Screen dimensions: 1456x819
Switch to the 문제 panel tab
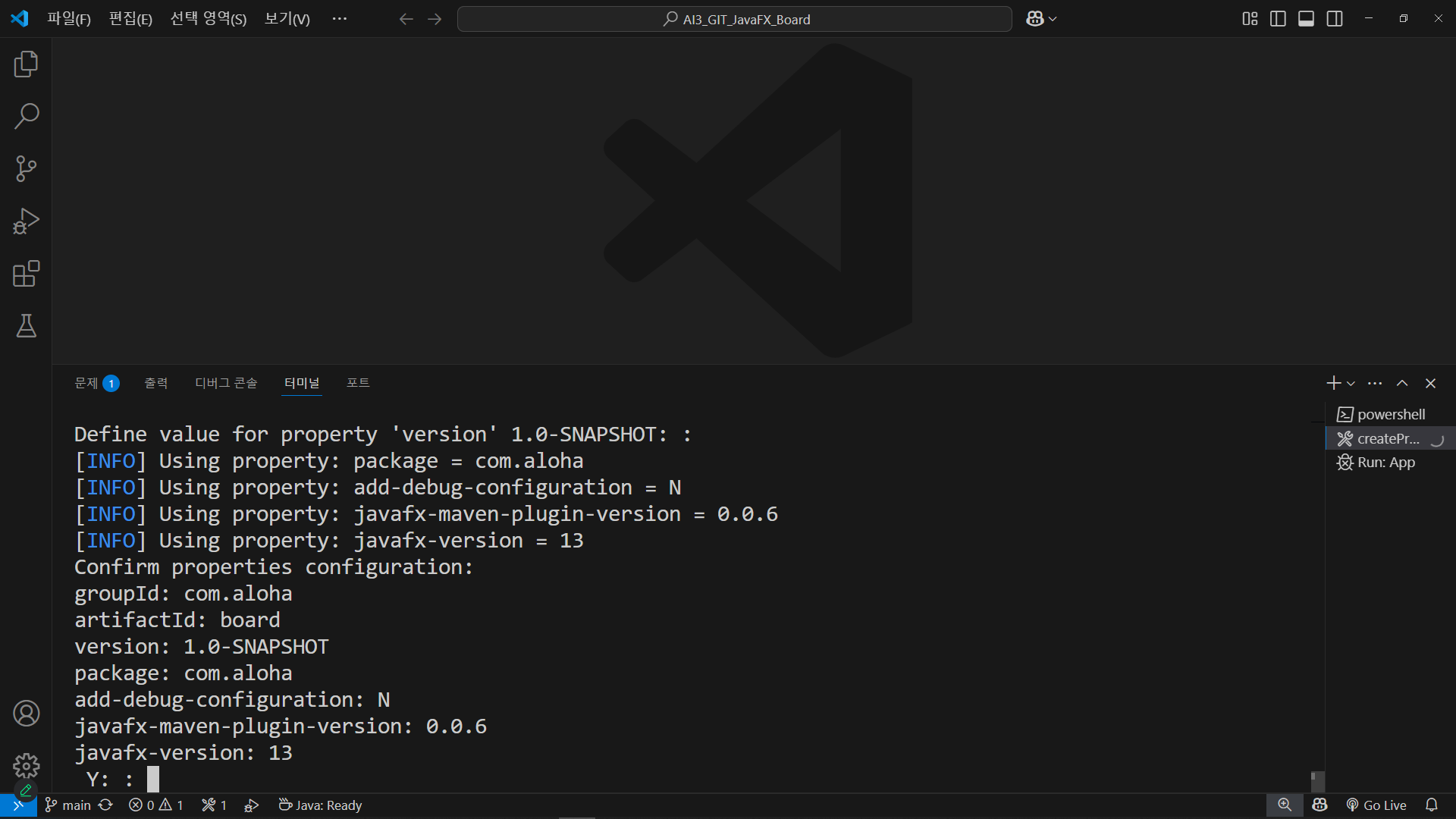tap(96, 383)
